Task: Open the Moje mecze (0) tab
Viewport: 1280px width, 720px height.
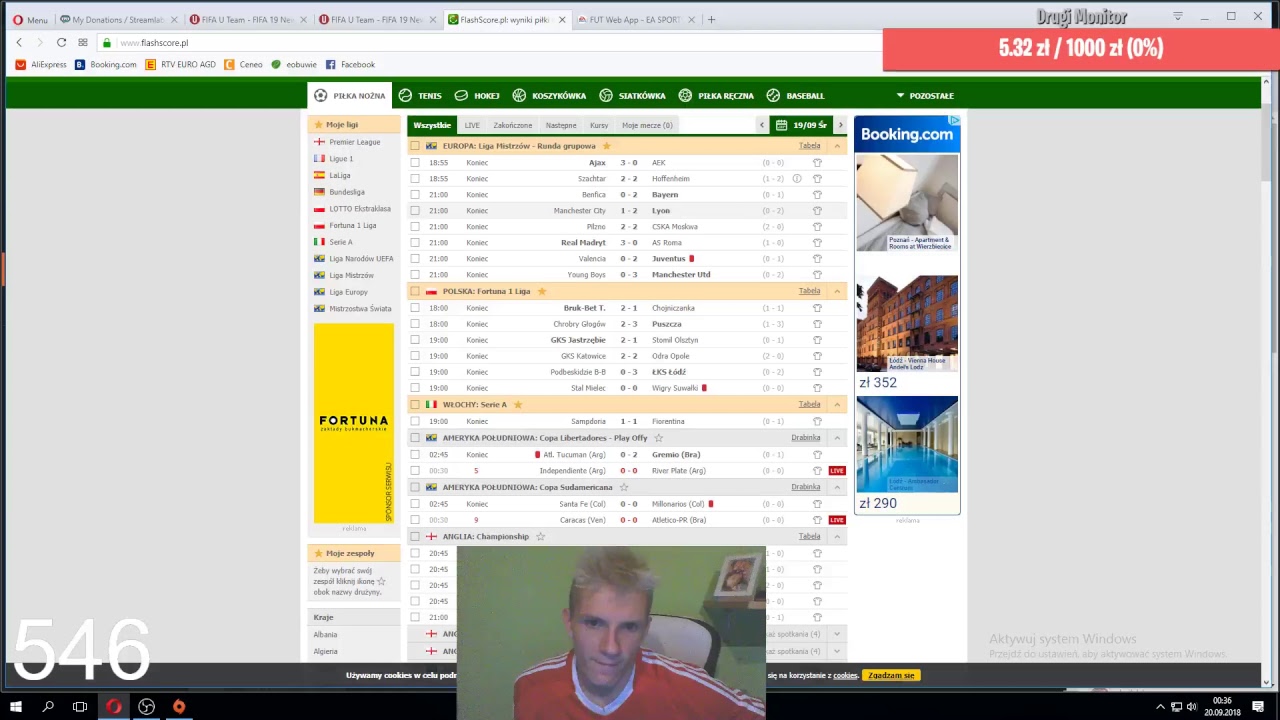Action: (647, 125)
